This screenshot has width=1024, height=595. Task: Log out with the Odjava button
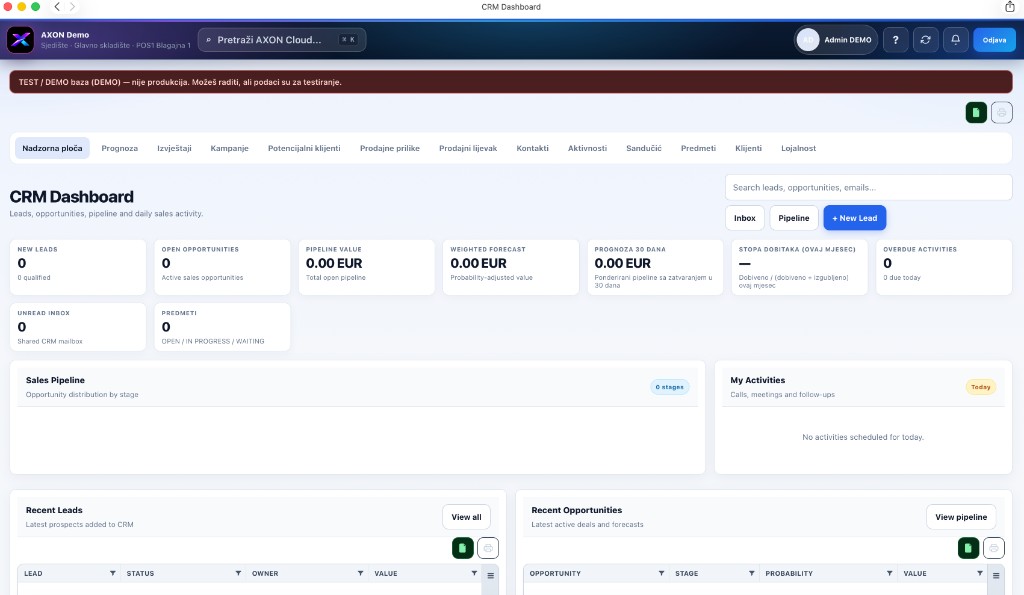pos(994,40)
